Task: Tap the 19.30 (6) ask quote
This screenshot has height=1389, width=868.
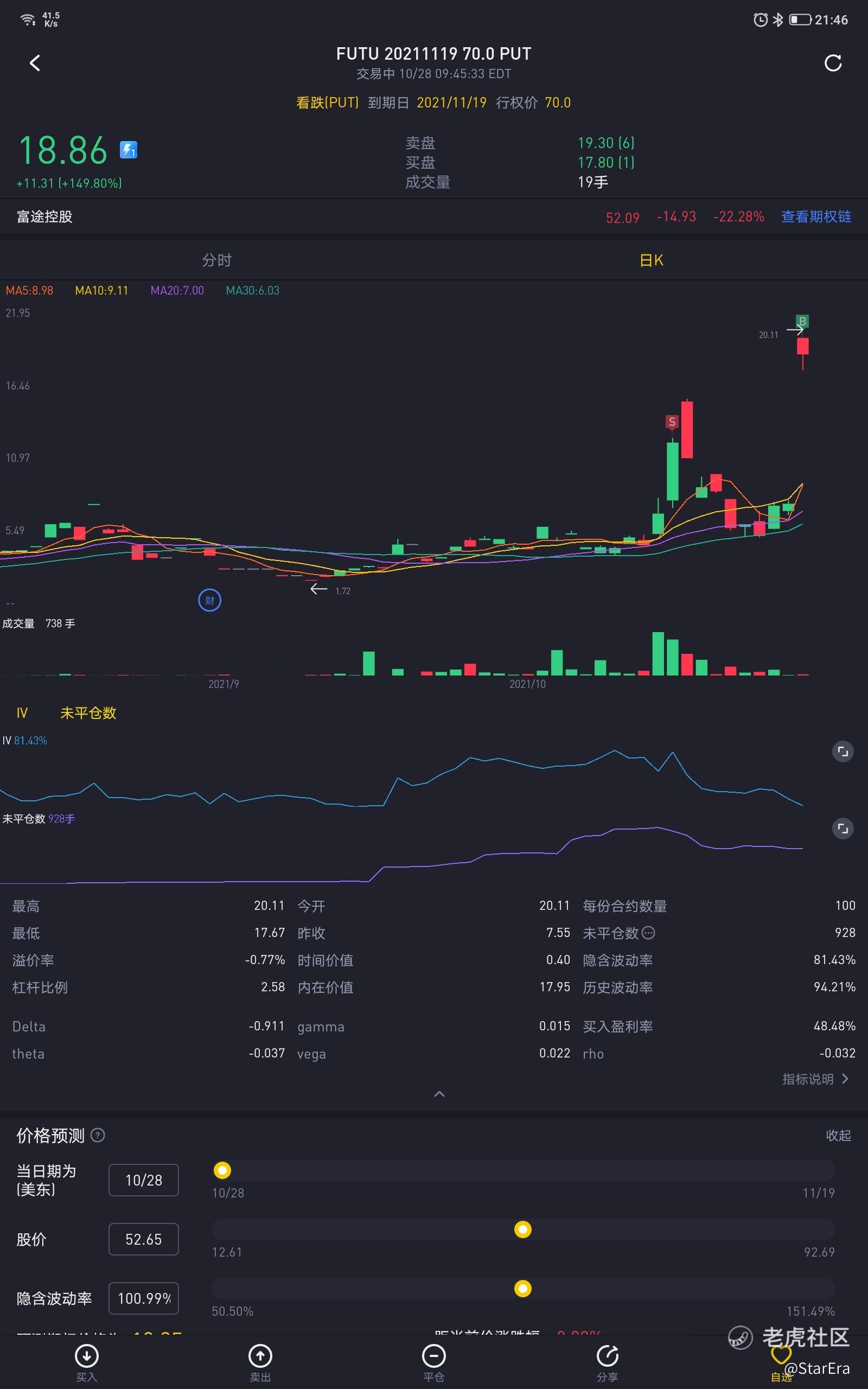Action: [x=605, y=142]
